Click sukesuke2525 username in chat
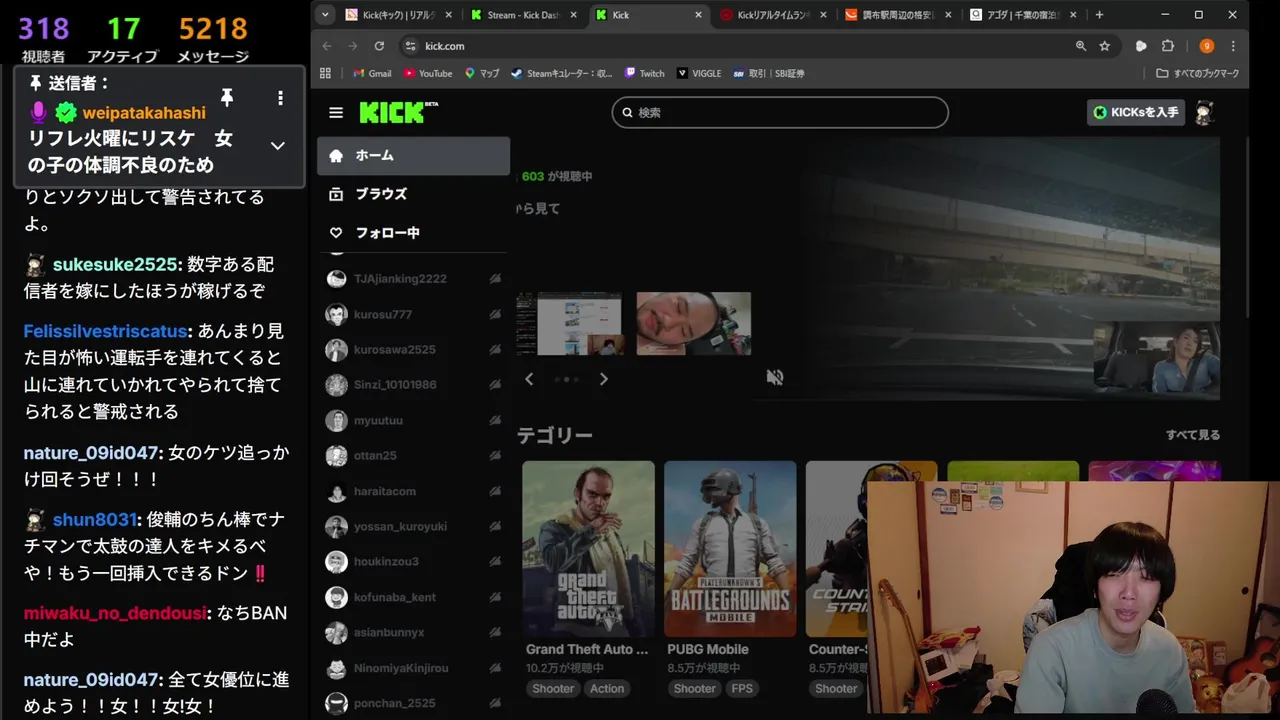This screenshot has height=720, width=1280. (115, 264)
